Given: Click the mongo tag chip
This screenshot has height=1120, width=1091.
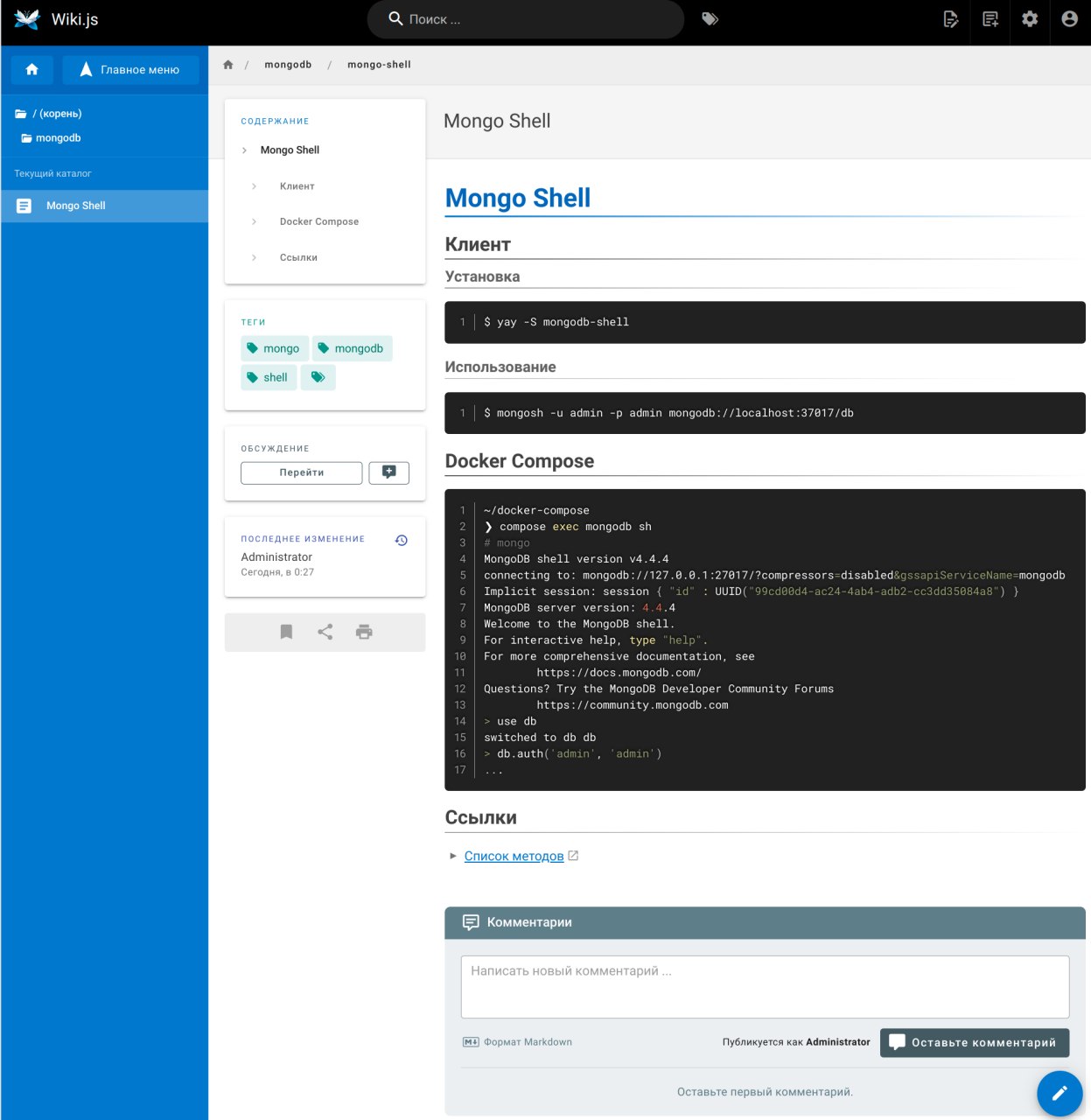Looking at the screenshot, I should point(275,348).
